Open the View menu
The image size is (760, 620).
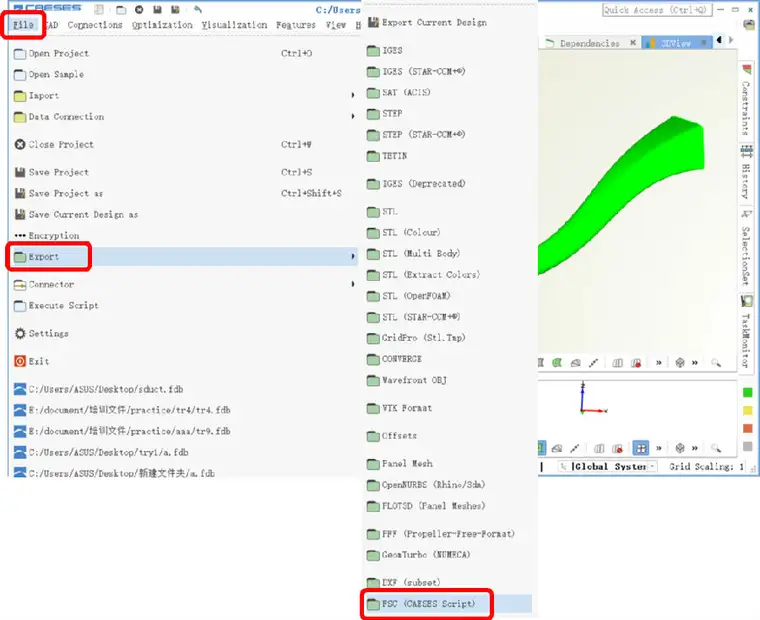point(335,25)
